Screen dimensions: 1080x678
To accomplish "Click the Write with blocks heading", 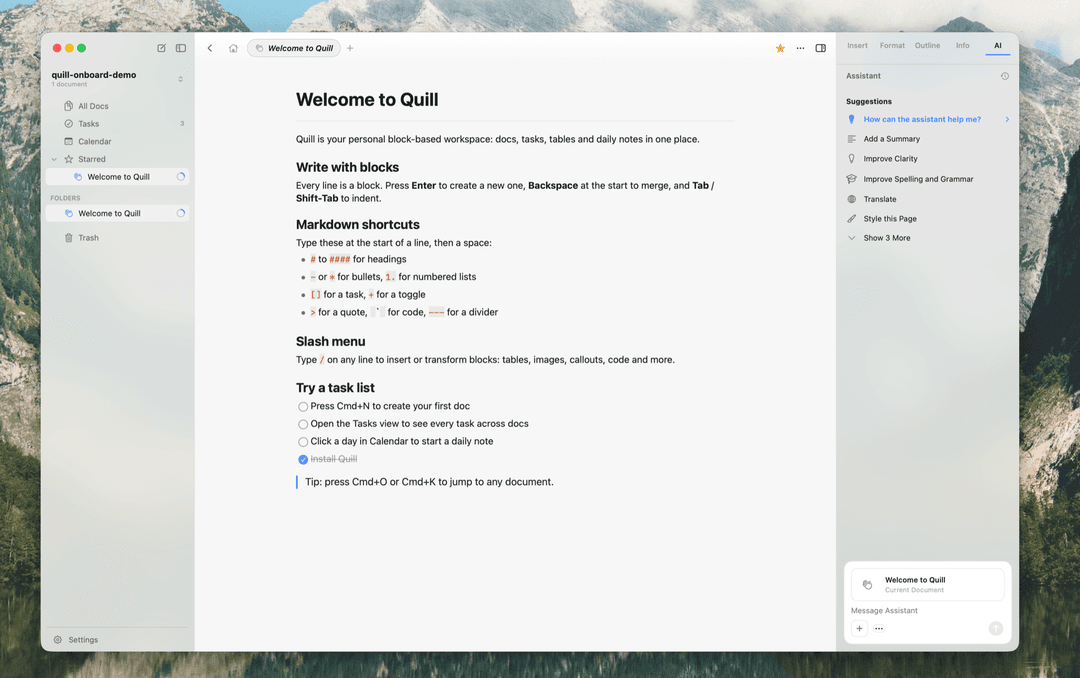I will click(x=347, y=167).
